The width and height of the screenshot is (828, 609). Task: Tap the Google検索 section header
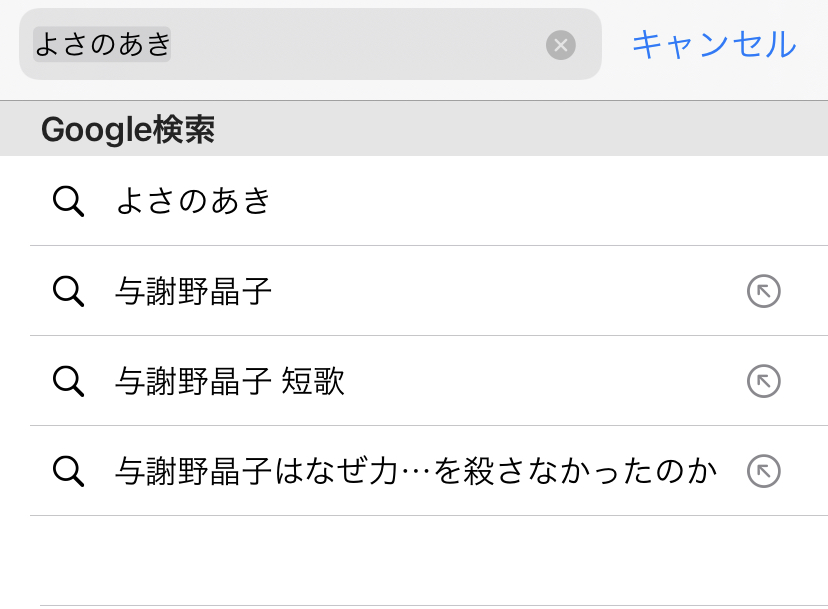[128, 130]
